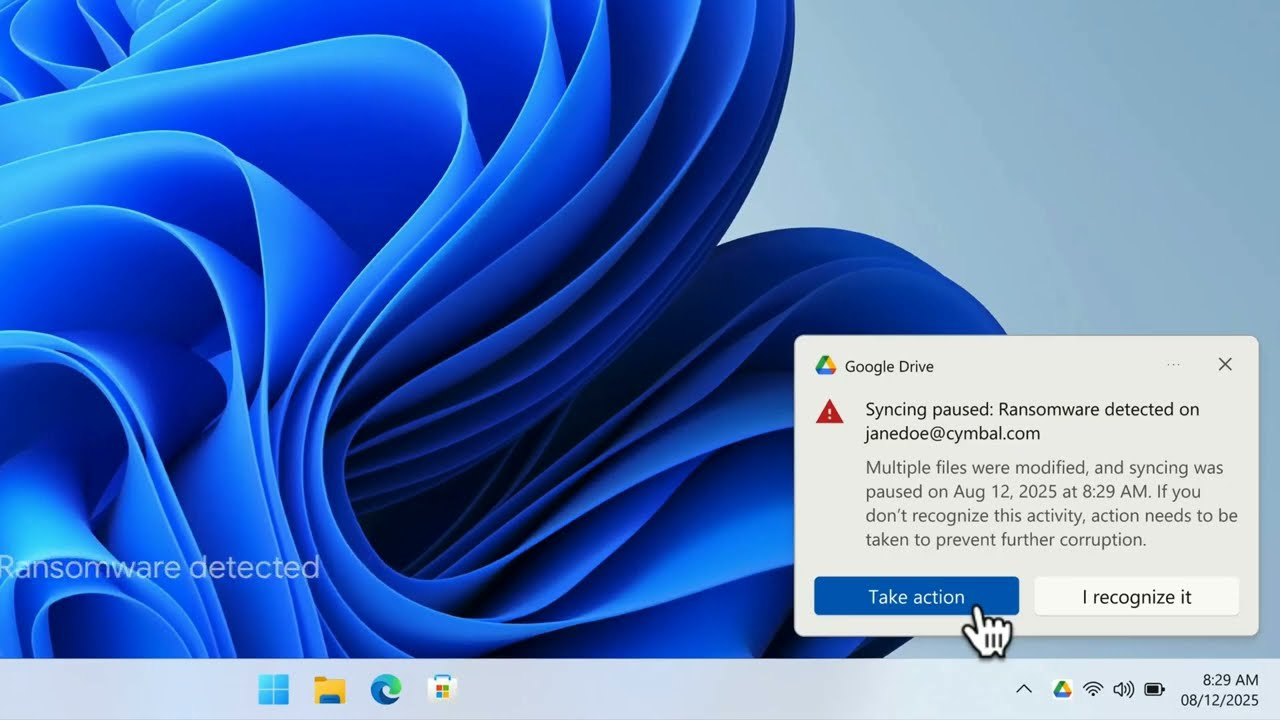The width and height of the screenshot is (1280, 720).
Task: Open the Start menu
Action: point(273,688)
